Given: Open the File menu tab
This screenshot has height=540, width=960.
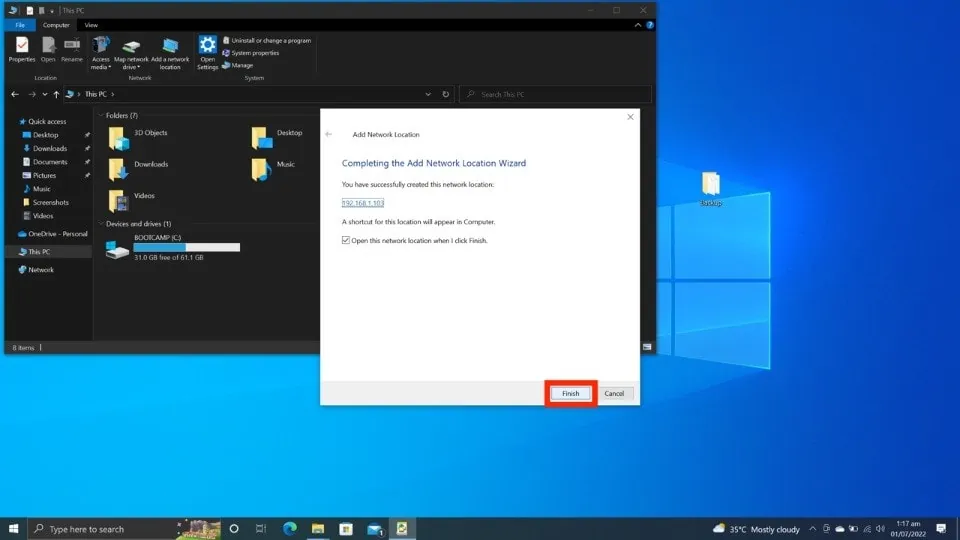Looking at the screenshot, I should tap(20, 24).
